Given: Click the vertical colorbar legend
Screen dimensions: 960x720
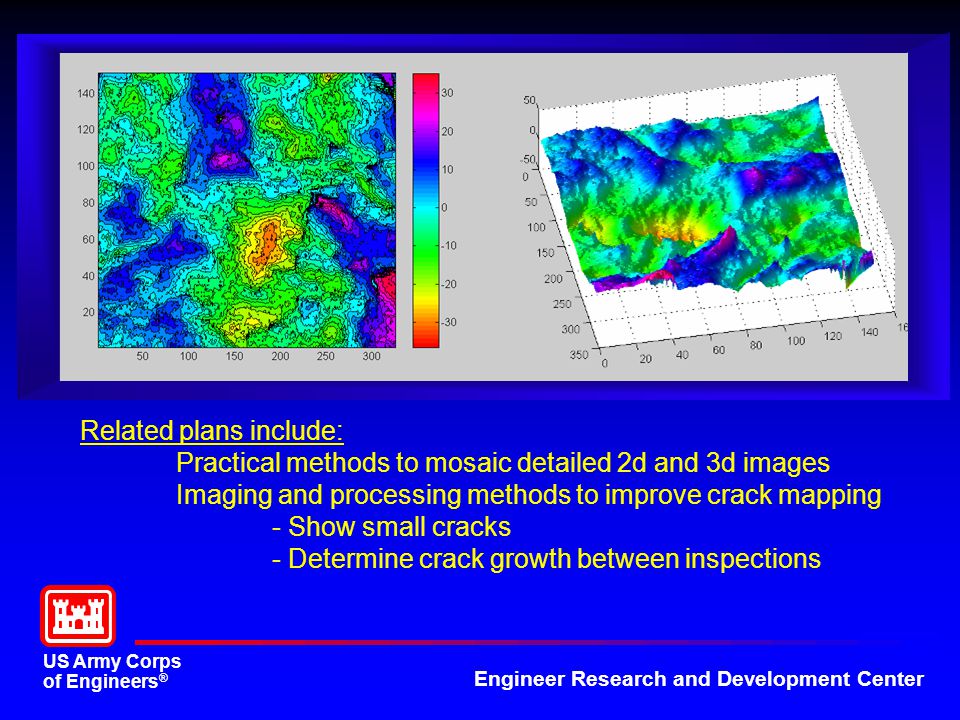Looking at the screenshot, I should [x=426, y=210].
